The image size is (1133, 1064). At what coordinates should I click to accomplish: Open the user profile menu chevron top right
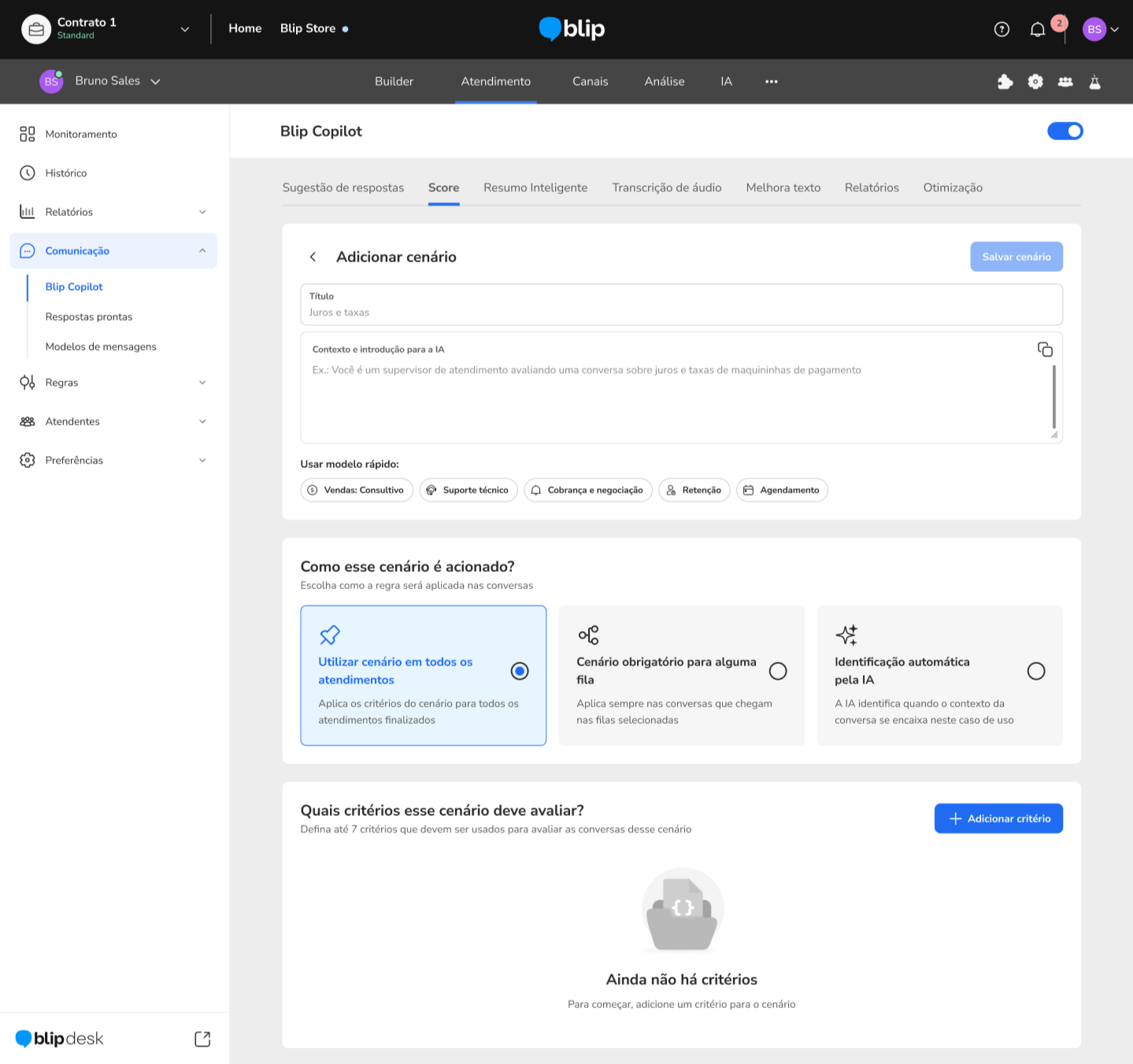coord(1114,30)
